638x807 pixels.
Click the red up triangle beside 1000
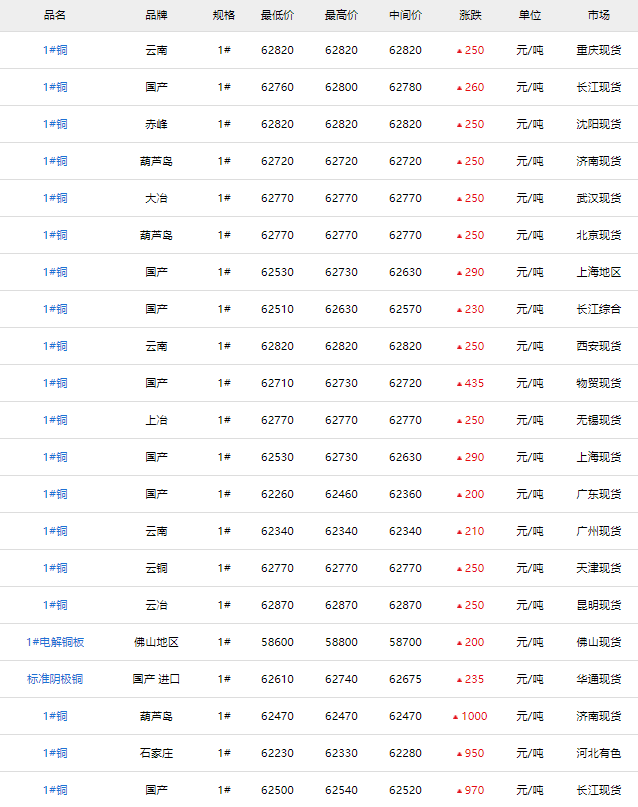pyautogui.click(x=456, y=717)
